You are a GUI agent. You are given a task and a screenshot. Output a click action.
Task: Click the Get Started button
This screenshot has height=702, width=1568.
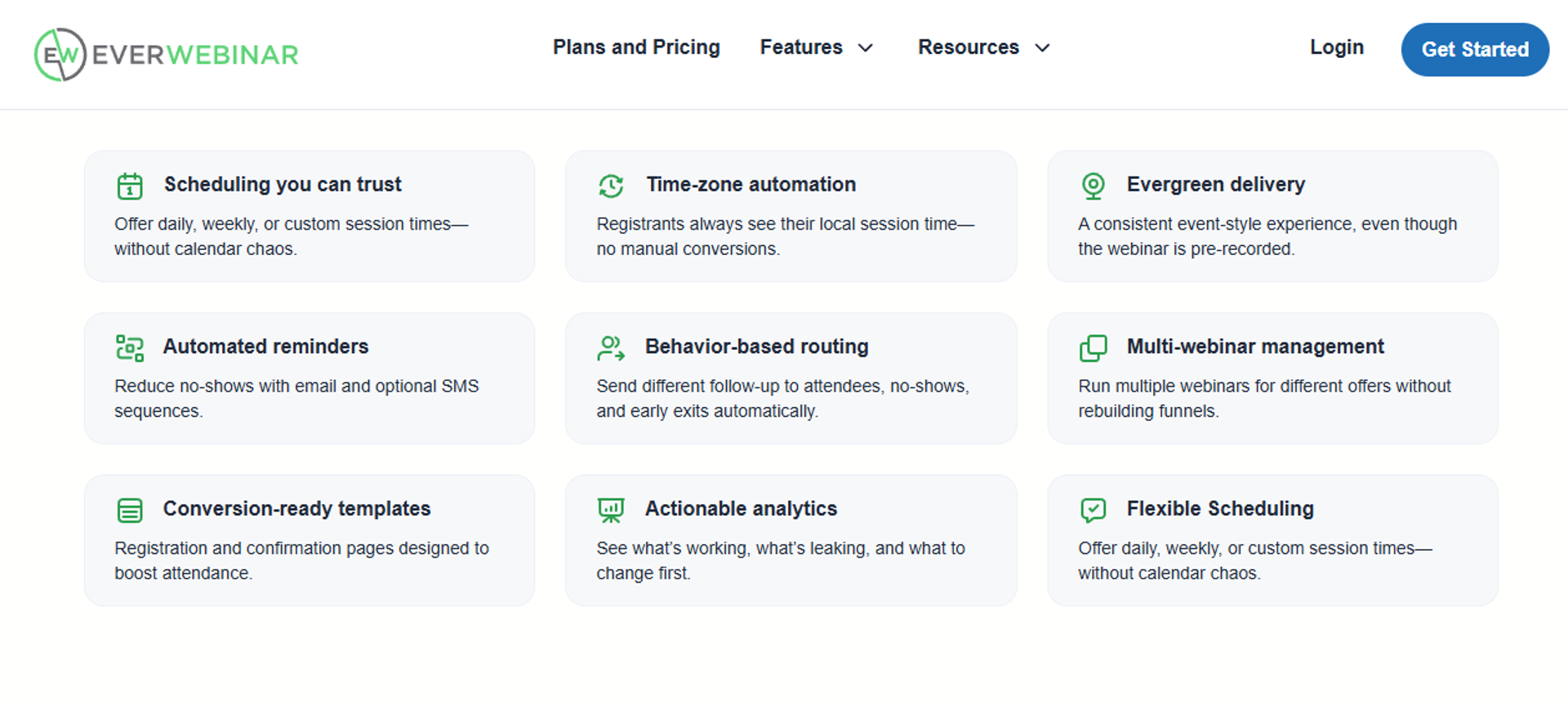[x=1475, y=50]
